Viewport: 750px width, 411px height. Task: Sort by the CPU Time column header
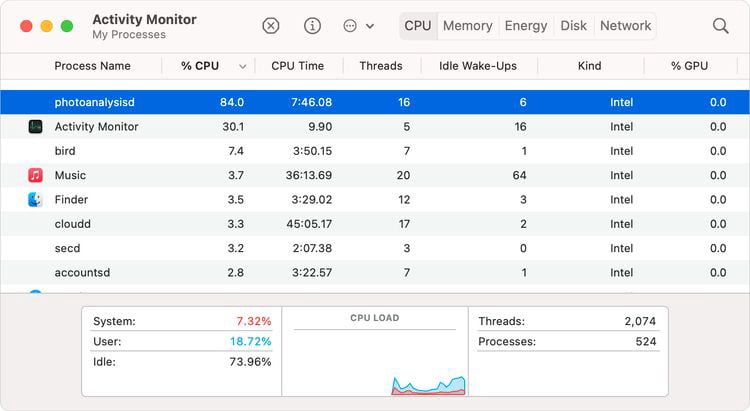[297, 66]
